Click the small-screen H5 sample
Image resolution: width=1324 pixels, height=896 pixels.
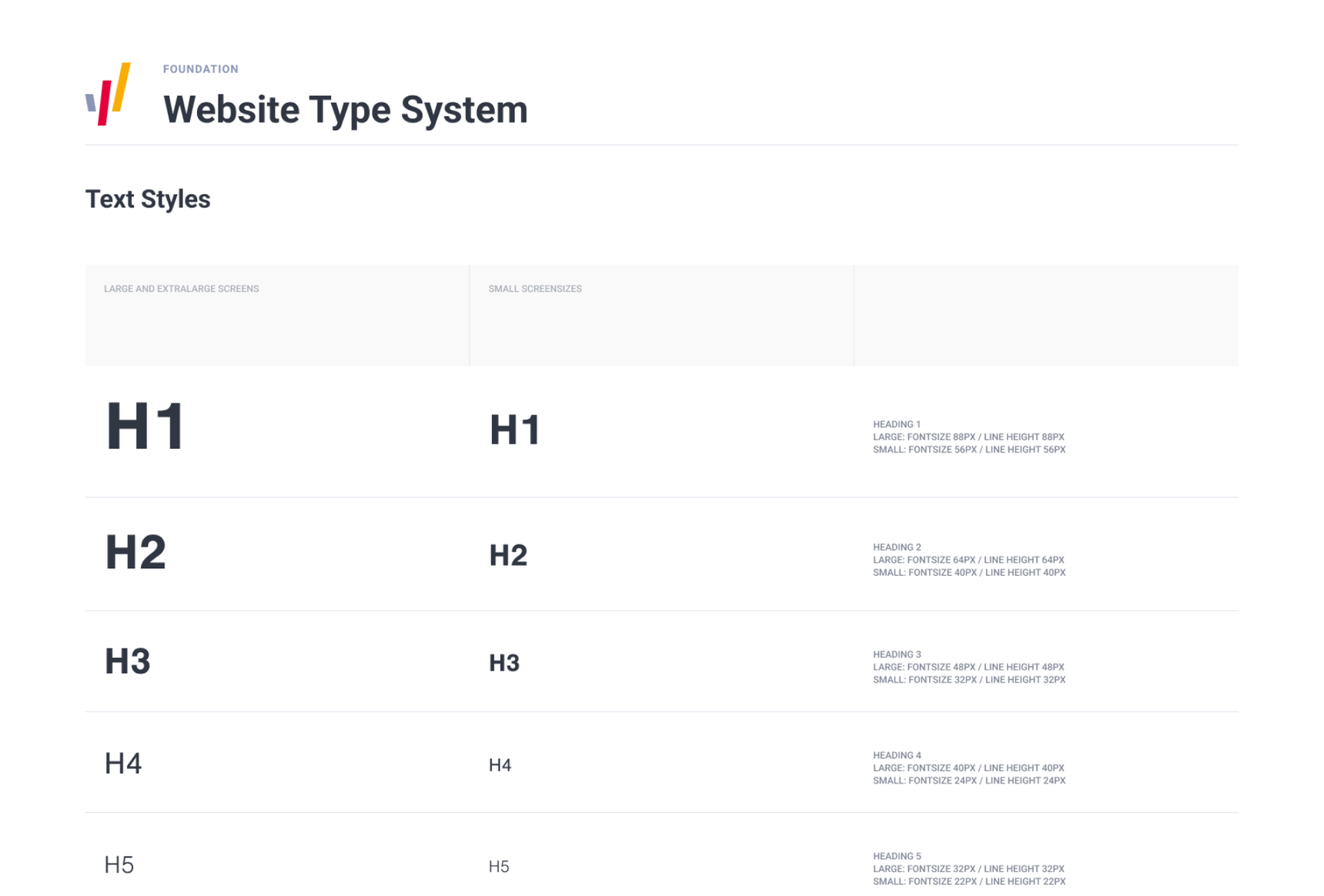coord(499,867)
